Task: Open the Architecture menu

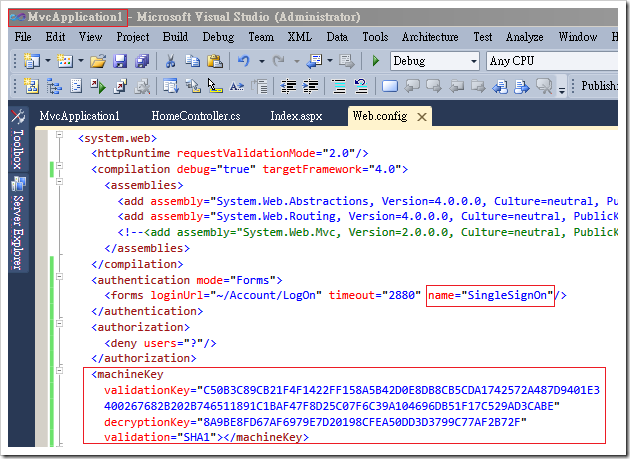Action: 430,37
